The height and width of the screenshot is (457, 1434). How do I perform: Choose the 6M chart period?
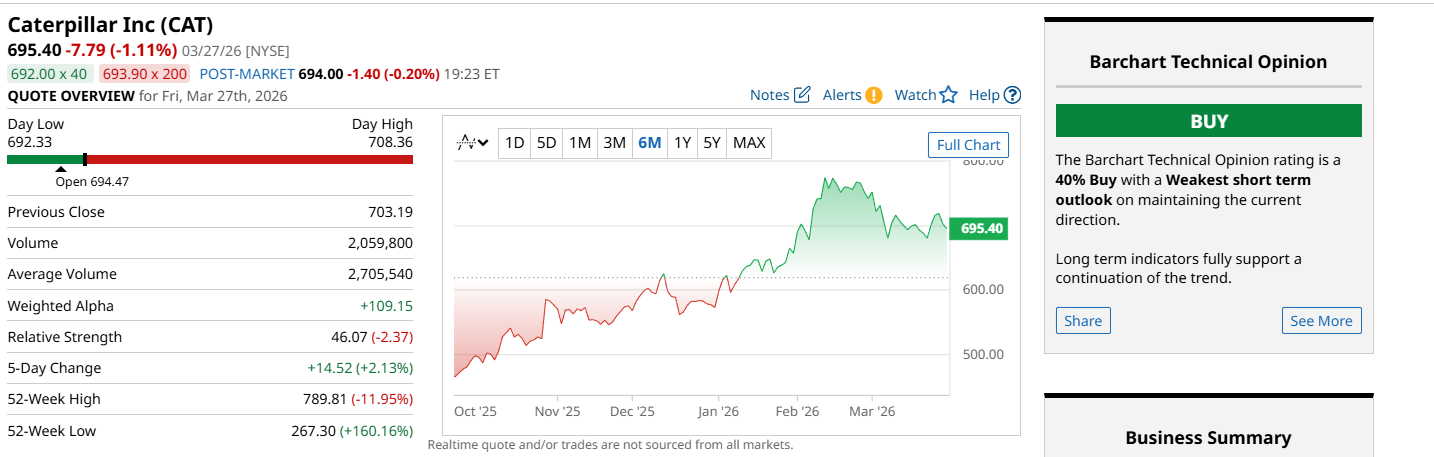point(649,143)
